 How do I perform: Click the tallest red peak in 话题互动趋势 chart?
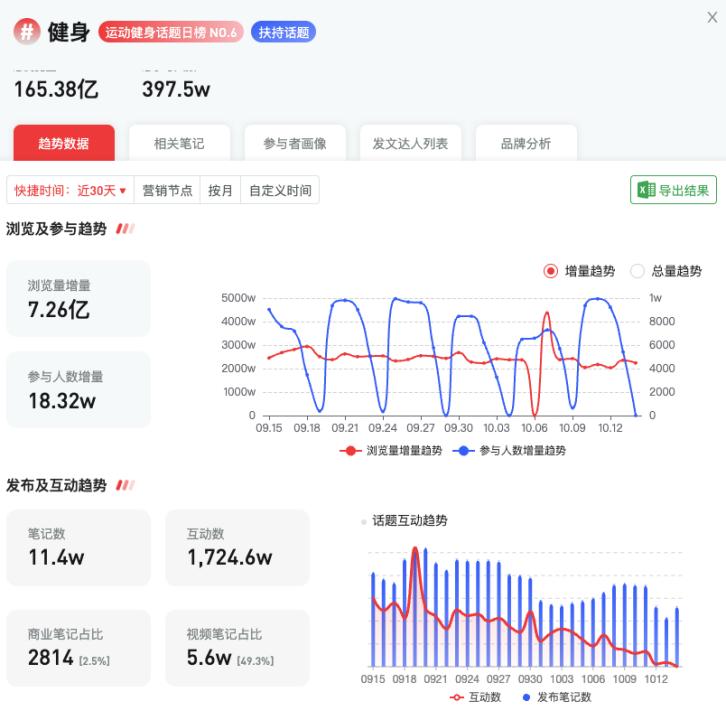pyautogui.click(x=415, y=550)
